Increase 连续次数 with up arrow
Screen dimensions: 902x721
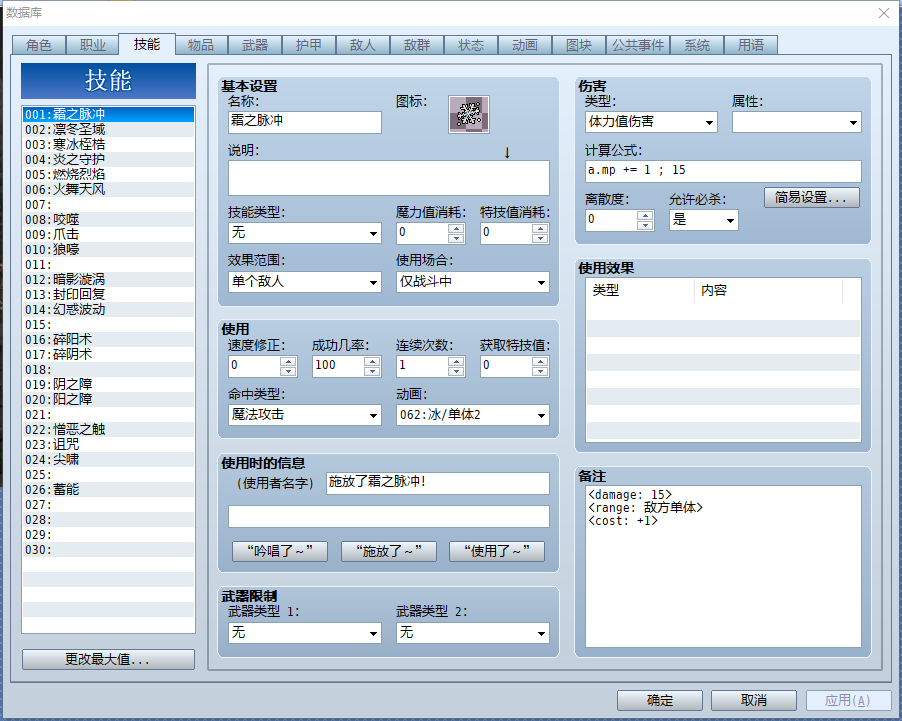pyautogui.click(x=456, y=361)
